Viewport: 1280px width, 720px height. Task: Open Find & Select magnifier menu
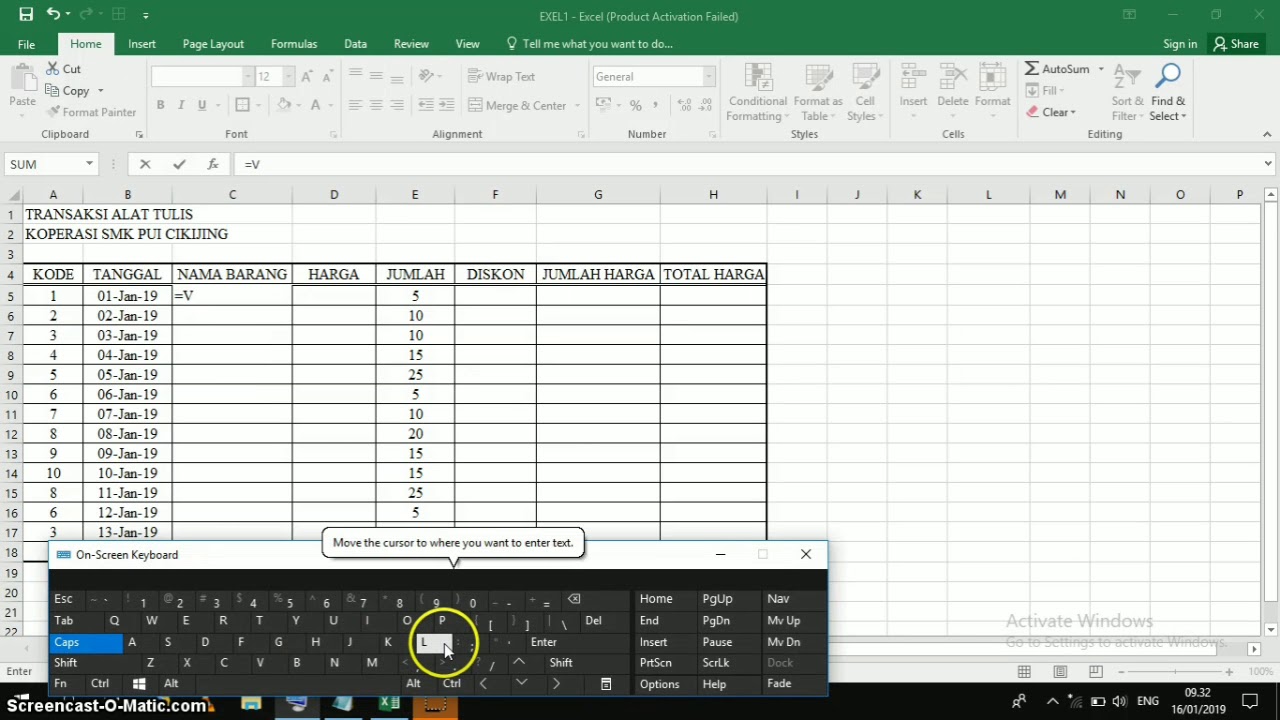click(1167, 92)
